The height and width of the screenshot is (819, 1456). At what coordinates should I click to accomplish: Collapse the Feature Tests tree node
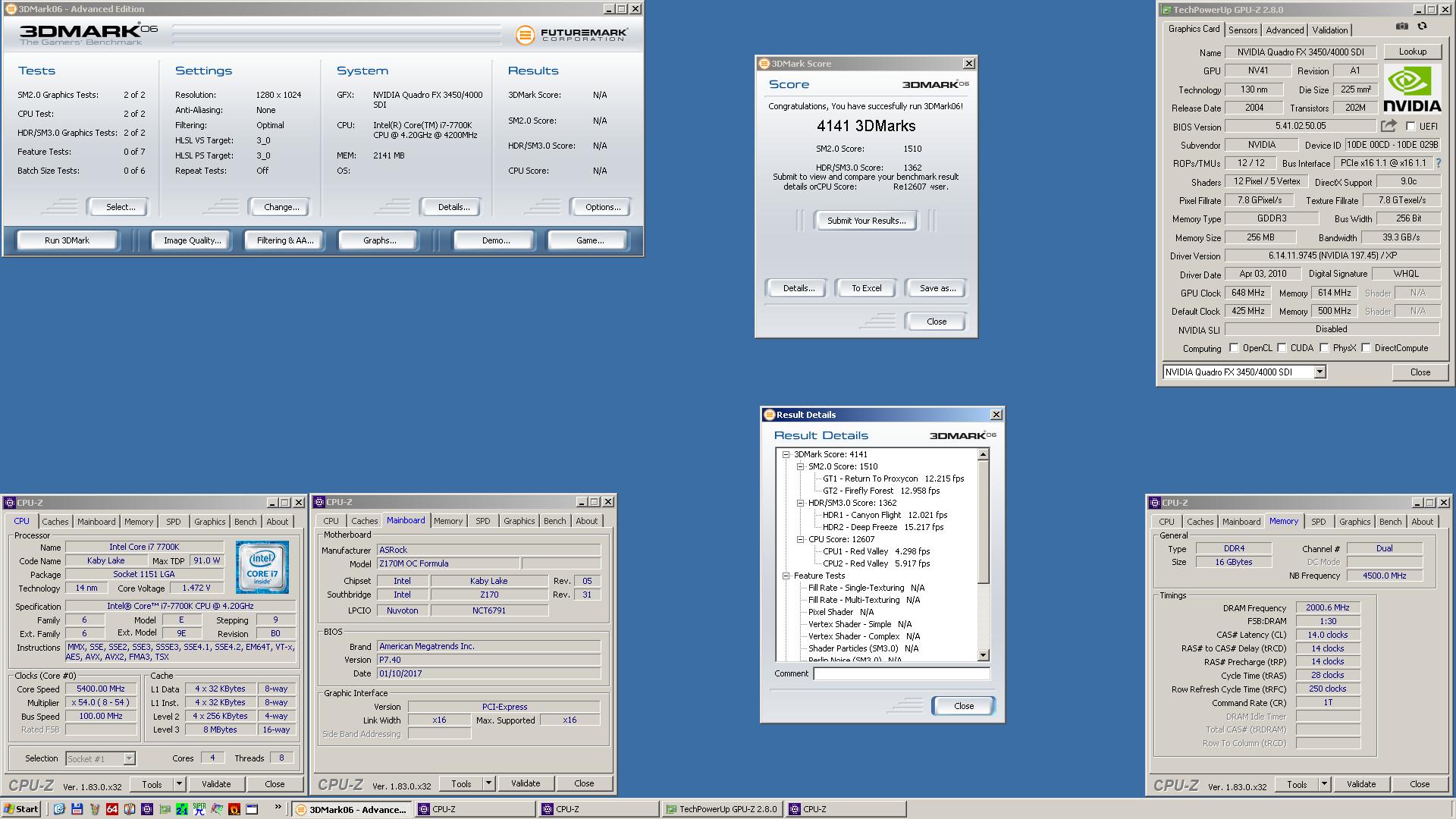(x=786, y=576)
